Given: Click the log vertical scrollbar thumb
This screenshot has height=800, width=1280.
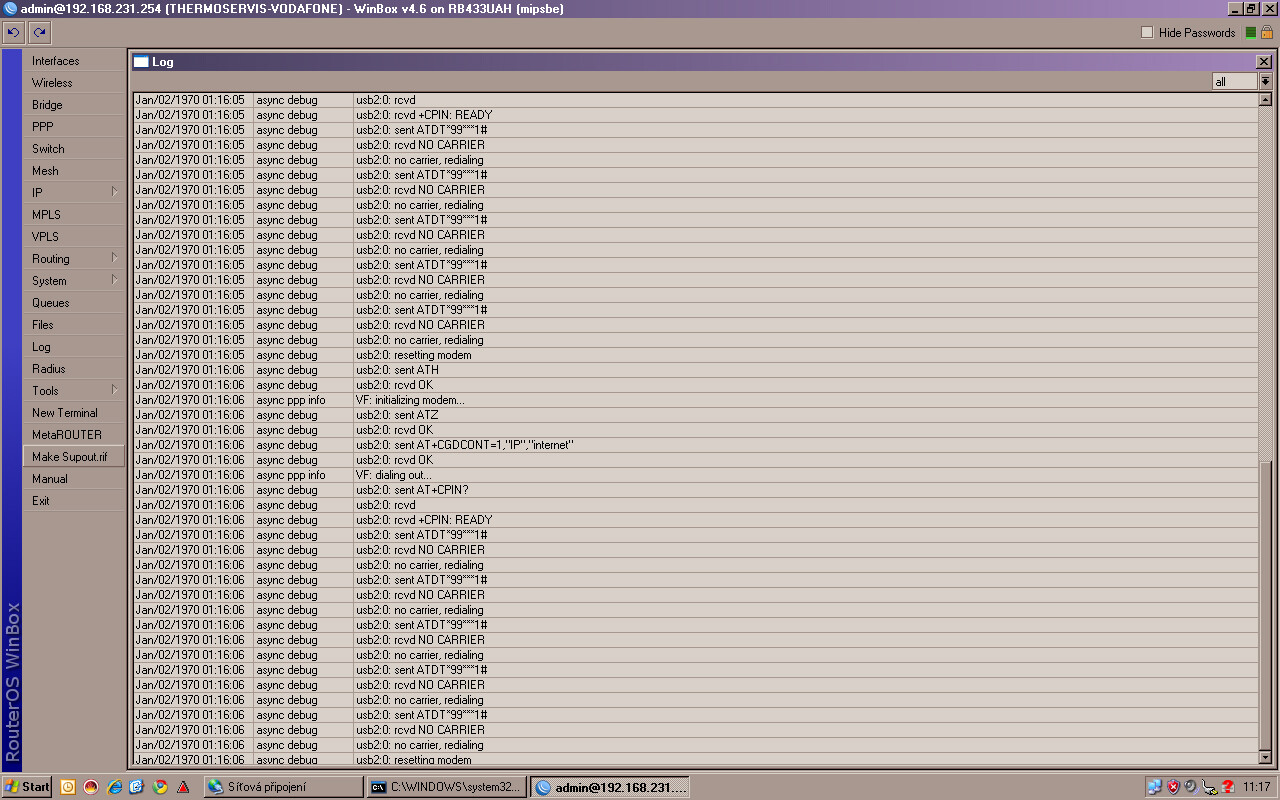Looking at the screenshot, I should [x=1265, y=606].
